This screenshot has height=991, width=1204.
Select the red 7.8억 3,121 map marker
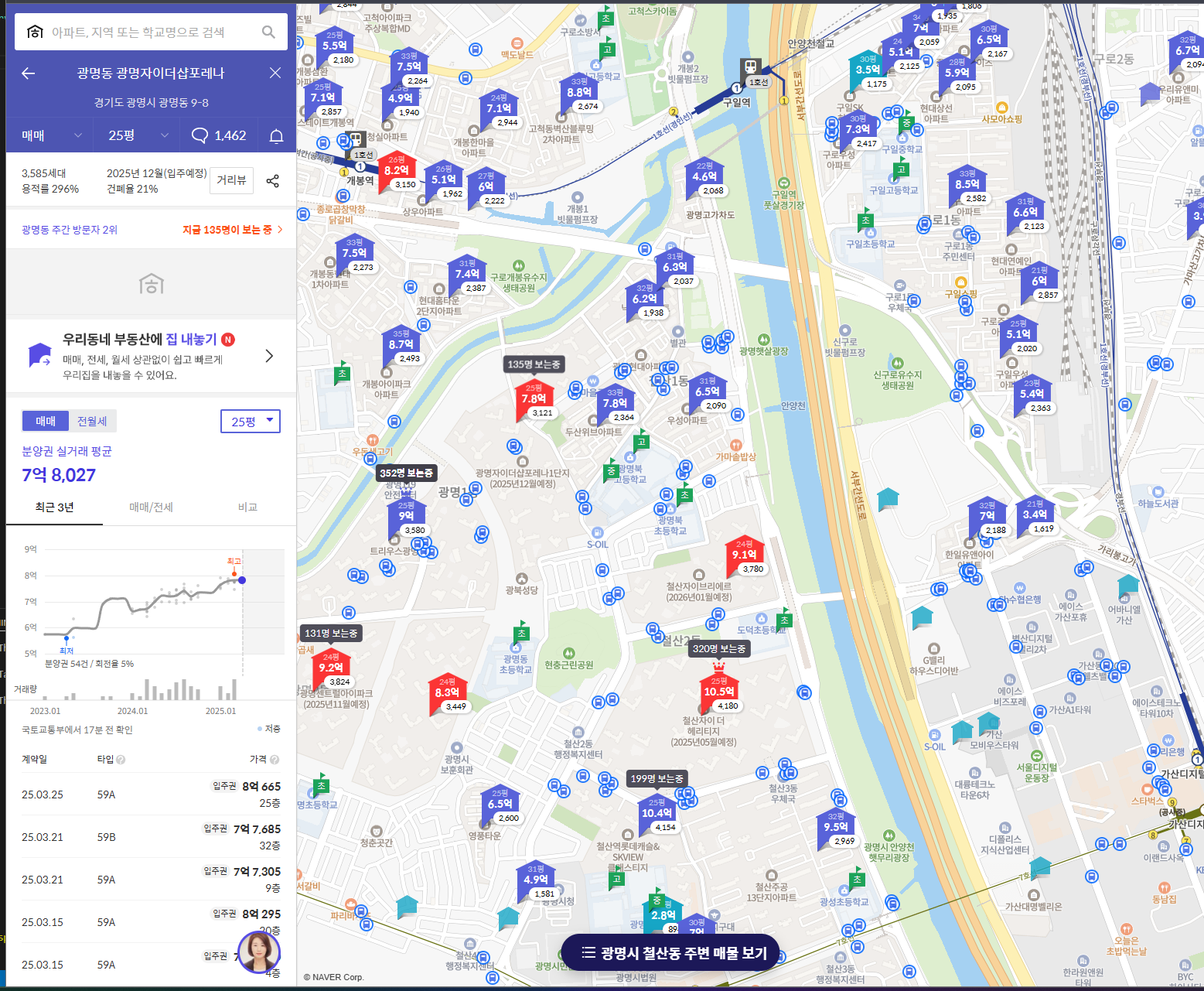coord(534,400)
